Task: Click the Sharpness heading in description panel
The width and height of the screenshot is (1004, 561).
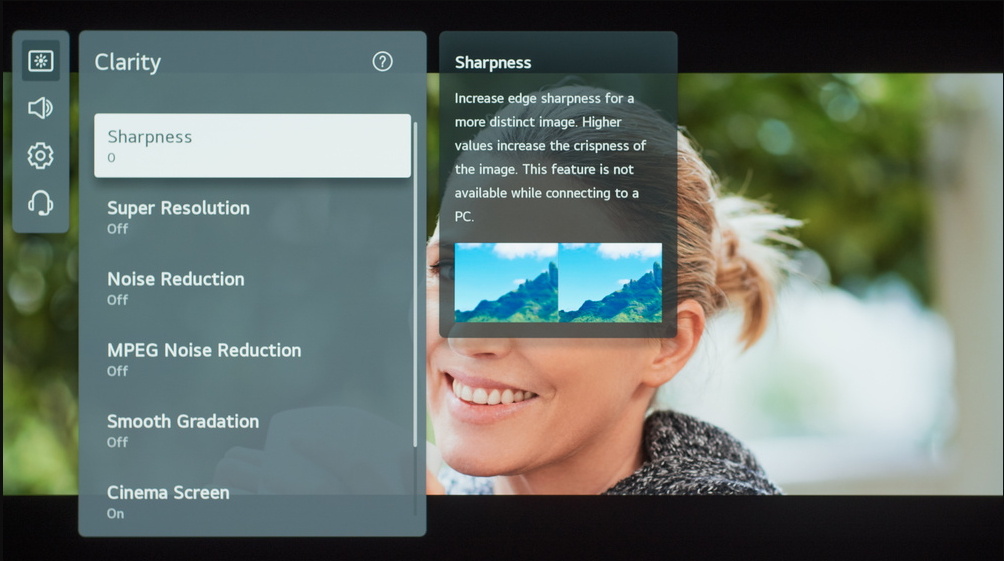Action: click(x=493, y=63)
